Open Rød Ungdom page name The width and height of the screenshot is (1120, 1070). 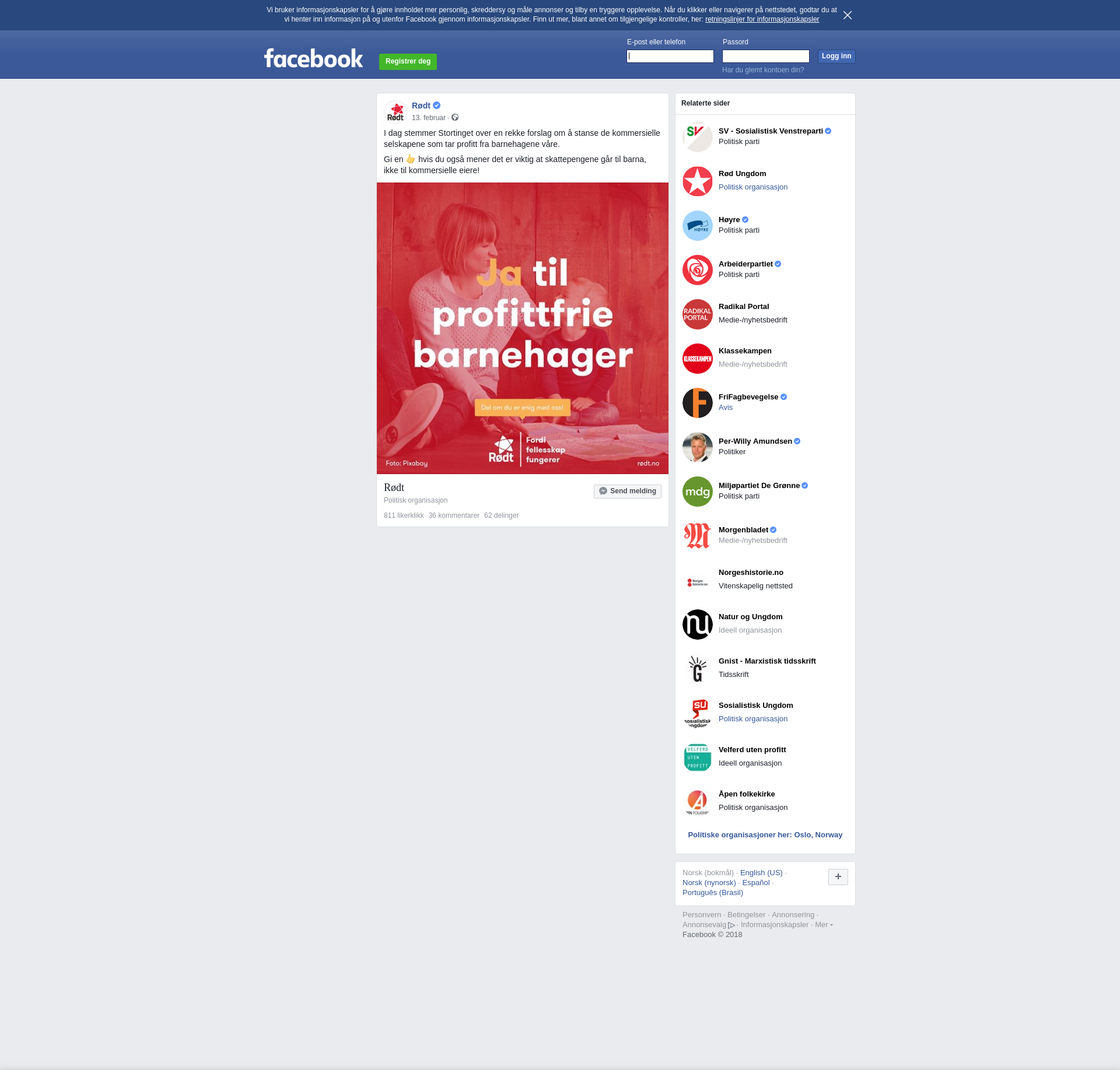(x=742, y=174)
